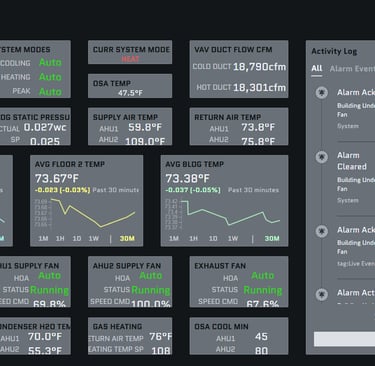Click the red HEAT current system mode value
Screen dimensions: 375x366
click(x=130, y=59)
